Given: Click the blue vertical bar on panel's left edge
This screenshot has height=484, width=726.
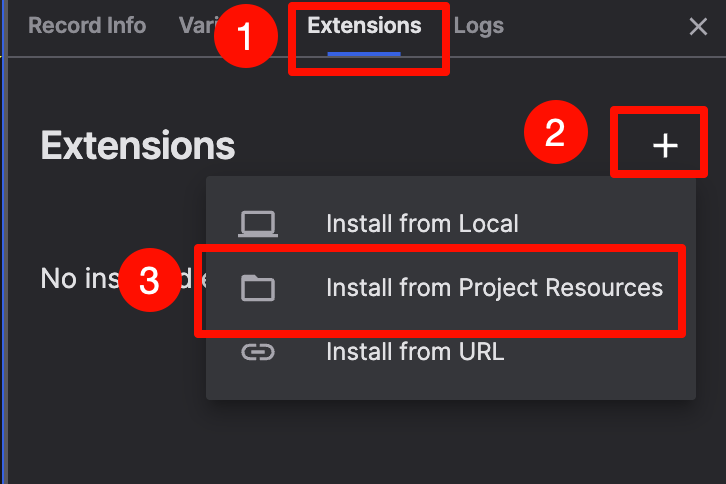Looking at the screenshot, I should coord(4,250).
